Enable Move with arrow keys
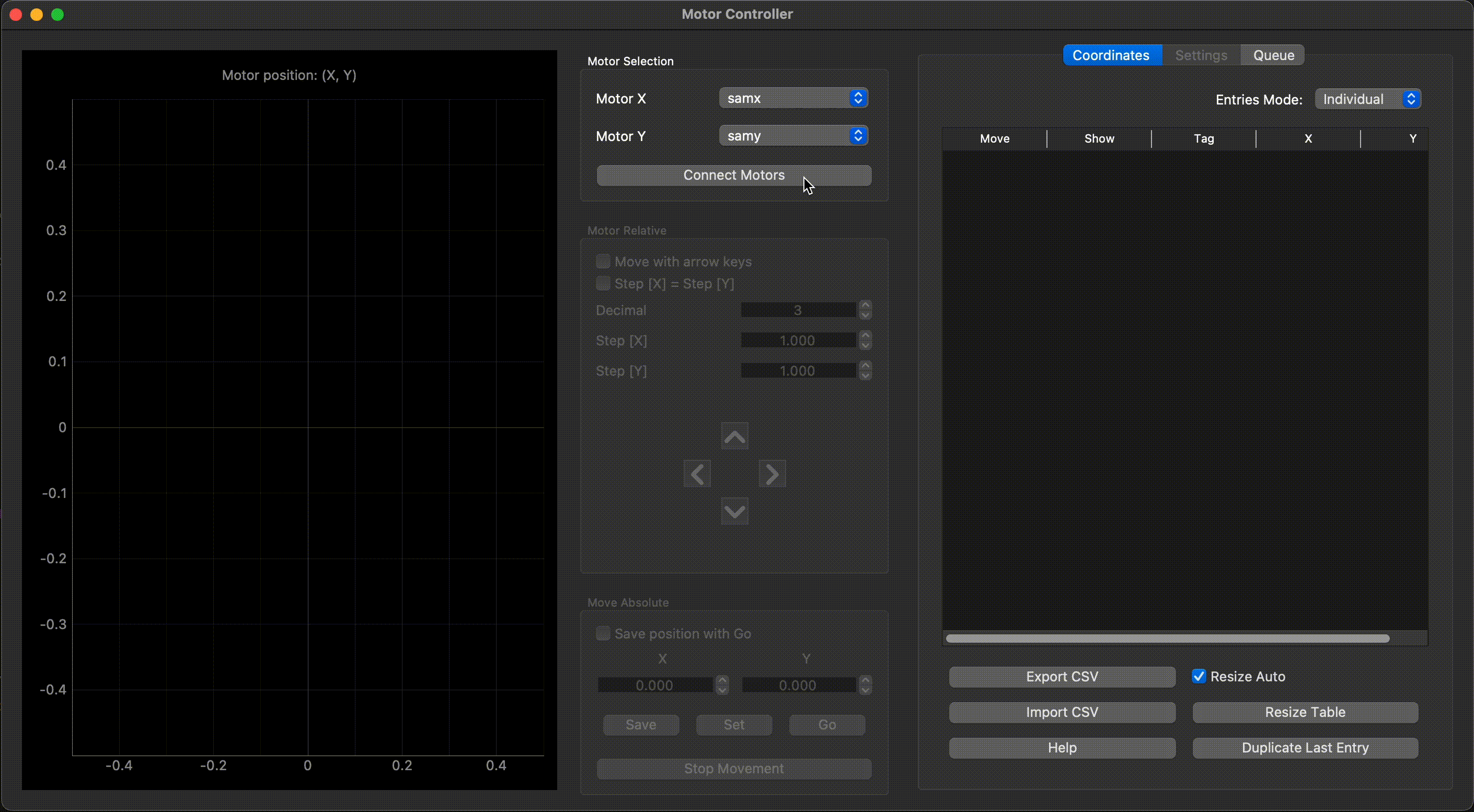The width and height of the screenshot is (1474, 812). (x=603, y=261)
